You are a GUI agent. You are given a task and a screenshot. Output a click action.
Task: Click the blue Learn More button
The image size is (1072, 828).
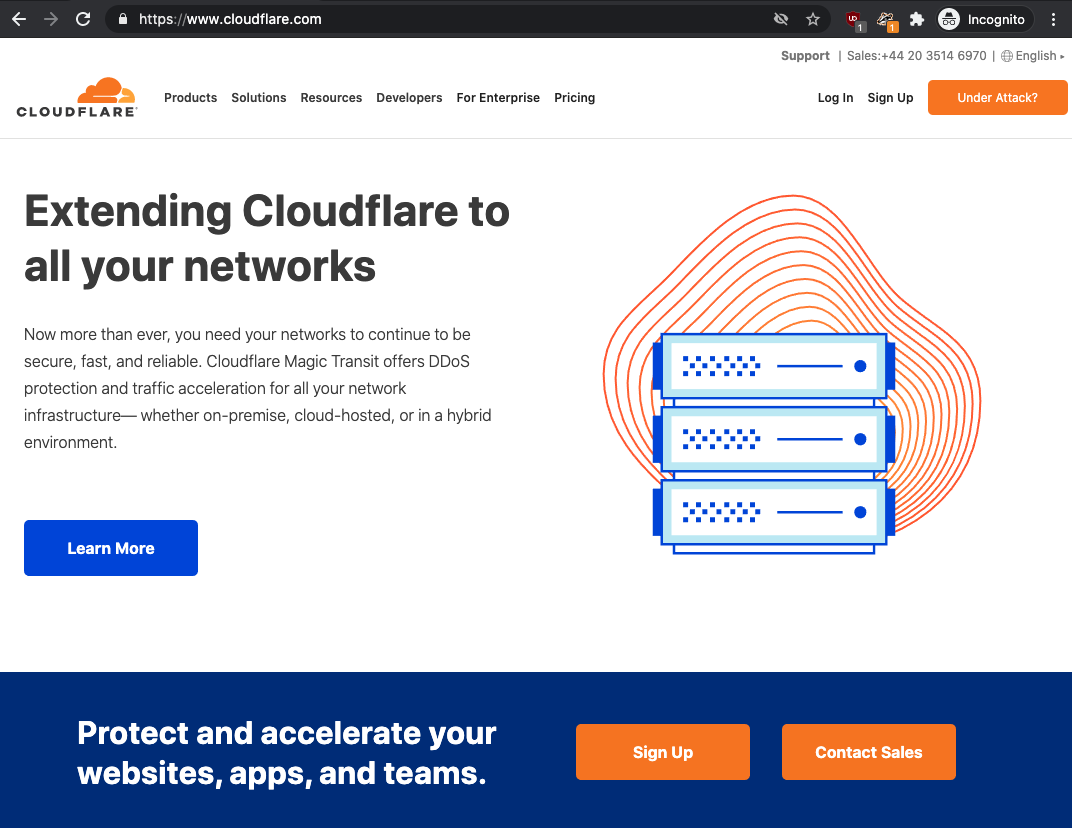tap(111, 548)
